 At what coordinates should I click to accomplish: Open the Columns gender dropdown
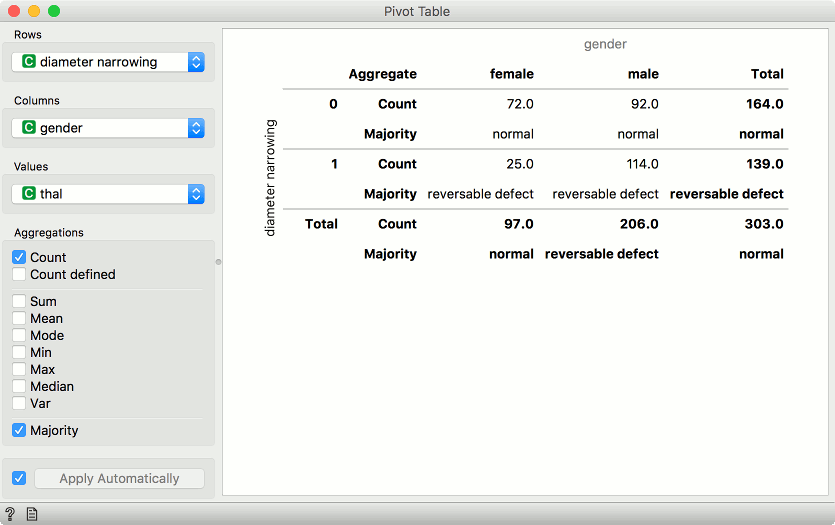[x=108, y=128]
